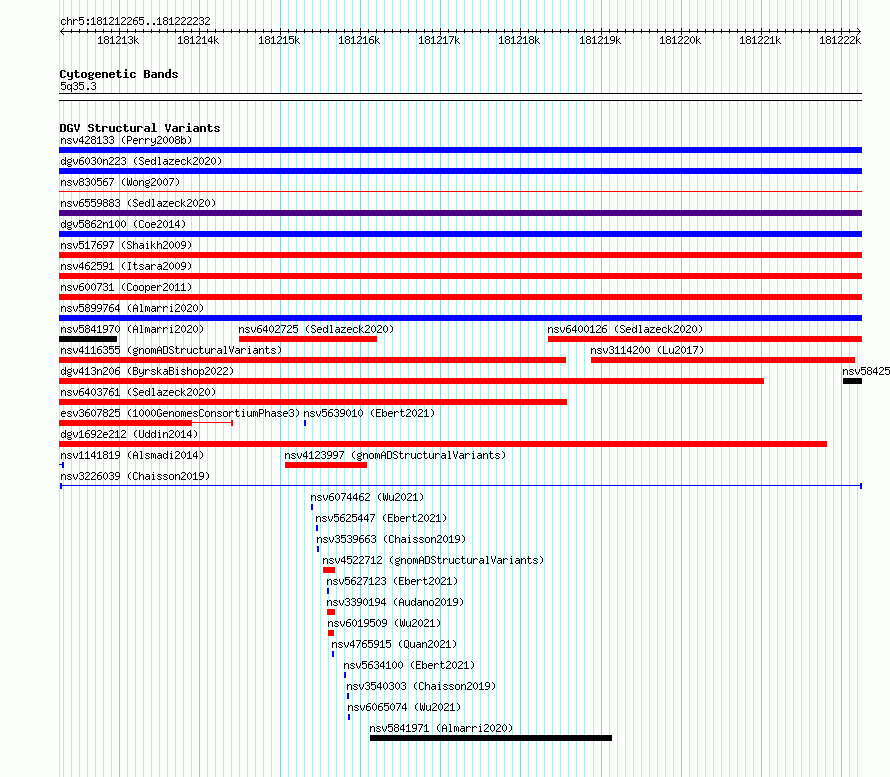Select nsv4123997 (gnomADStructuralVariants) label
The height and width of the screenshot is (777, 890).
[x=395, y=455]
